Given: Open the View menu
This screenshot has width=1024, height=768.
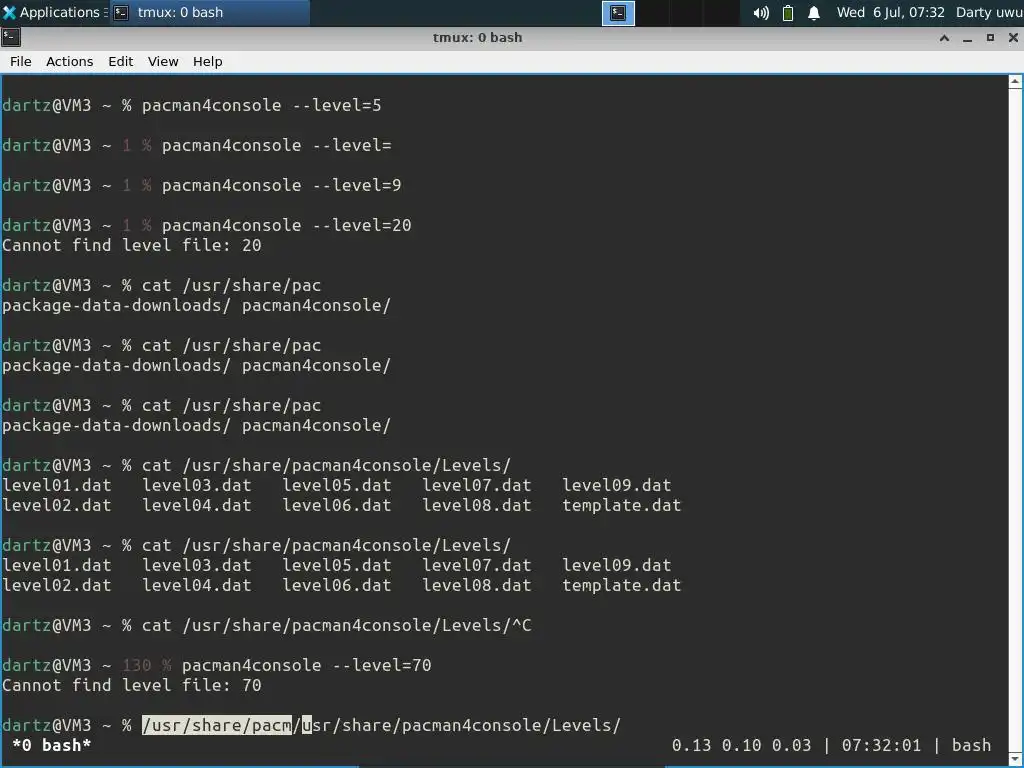Looking at the screenshot, I should pyautogui.click(x=163, y=61).
